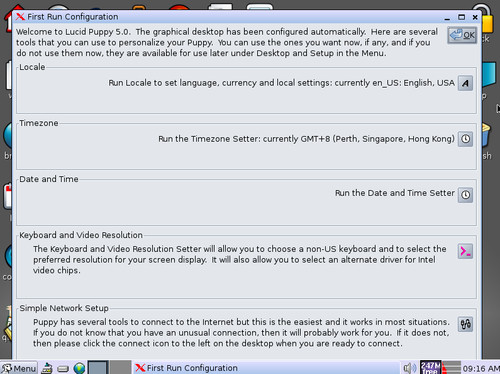Launch the Locale setter icon

click(x=465, y=83)
